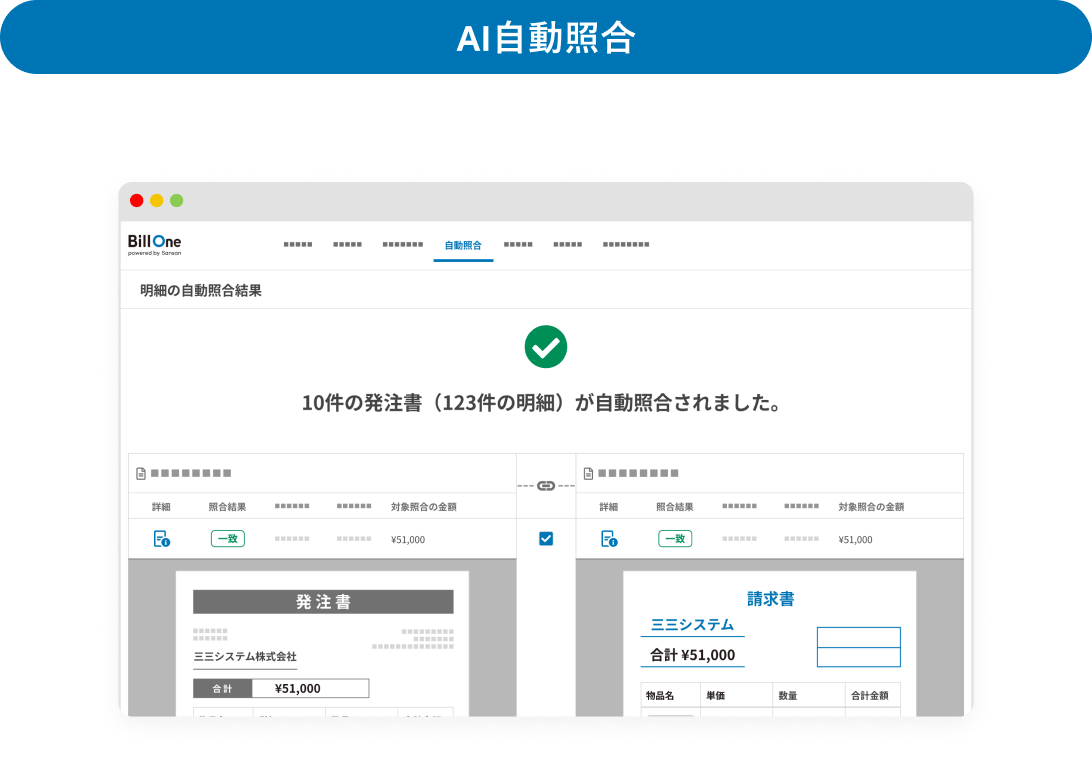Click 対象照合の金額 column header in invoice panel
This screenshot has width=1092, height=774.
871,506
